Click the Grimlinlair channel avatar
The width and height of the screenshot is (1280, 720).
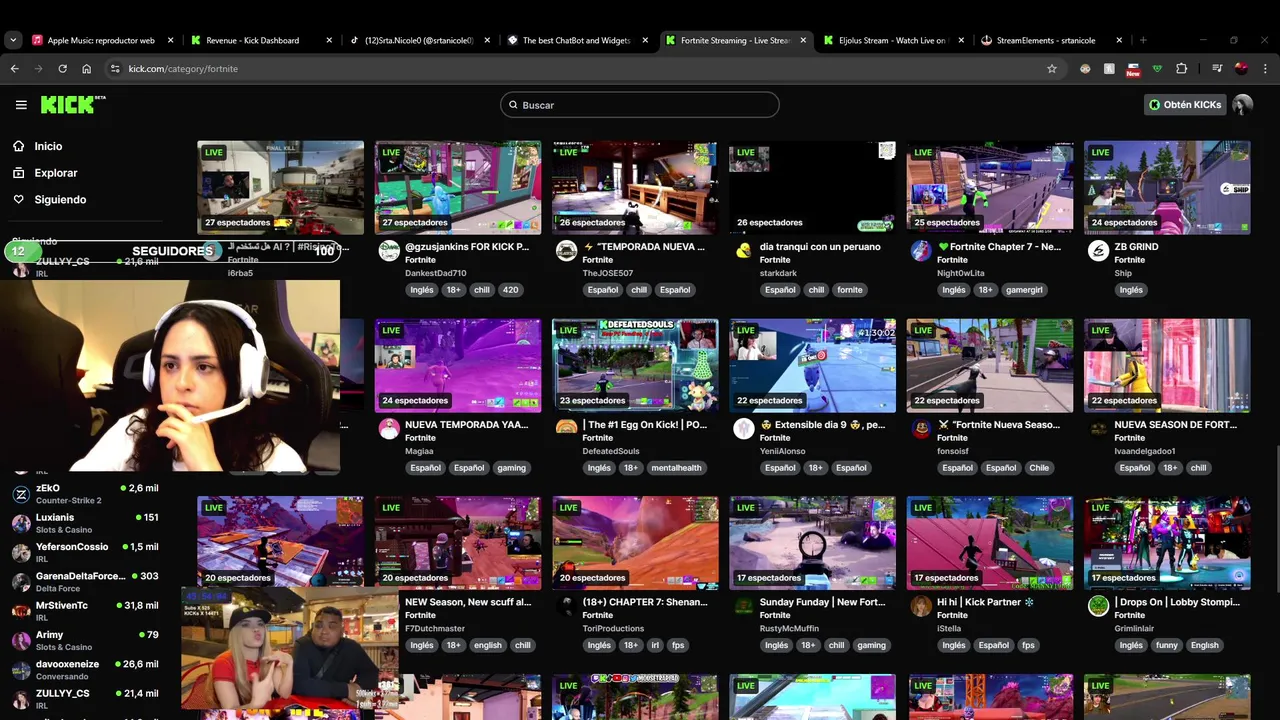[x=1098, y=606]
